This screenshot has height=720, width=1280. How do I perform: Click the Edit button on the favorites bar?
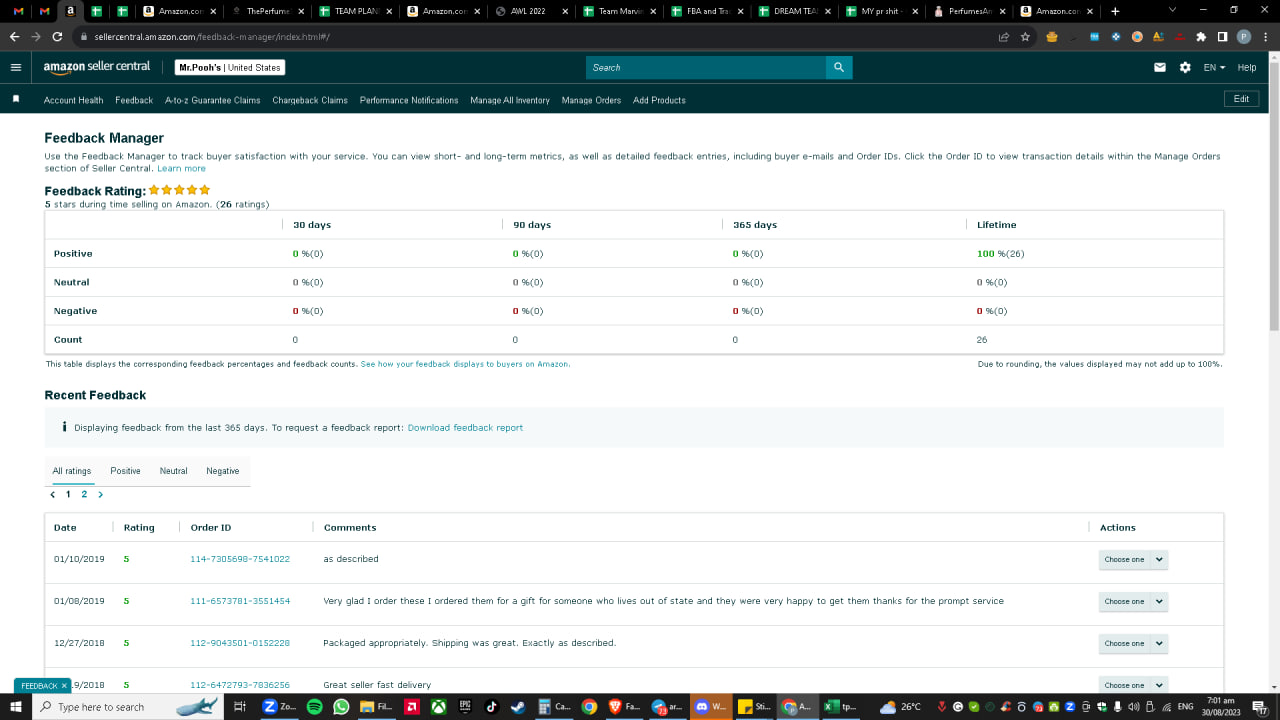(1241, 99)
